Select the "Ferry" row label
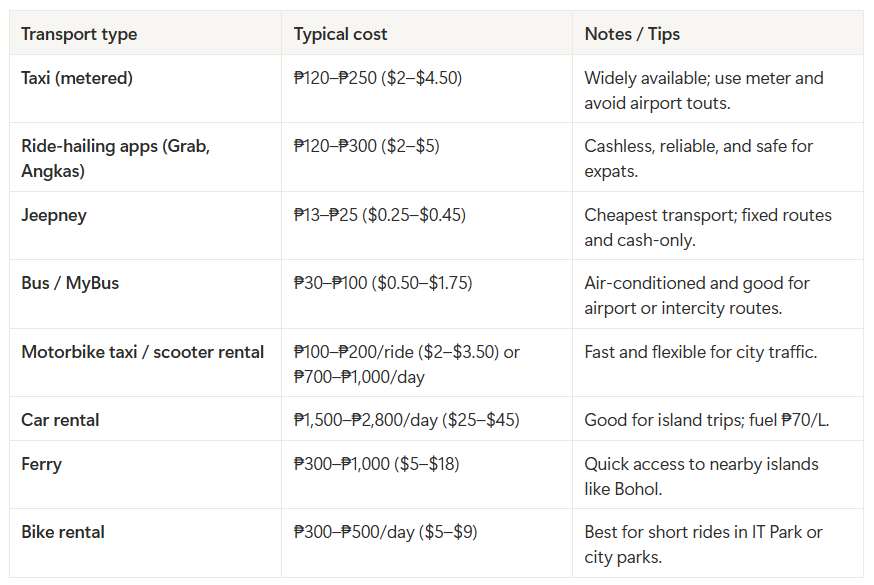 click(x=41, y=464)
